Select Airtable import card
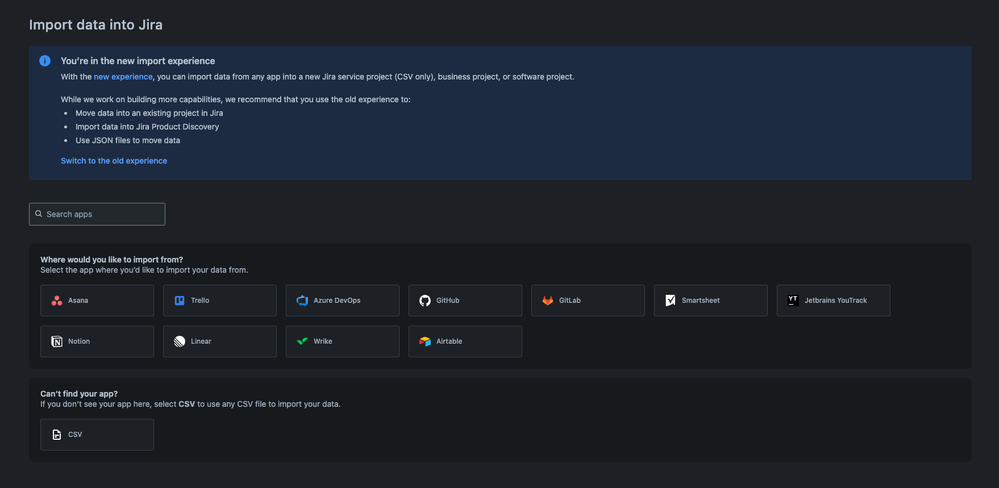 [x=465, y=341]
